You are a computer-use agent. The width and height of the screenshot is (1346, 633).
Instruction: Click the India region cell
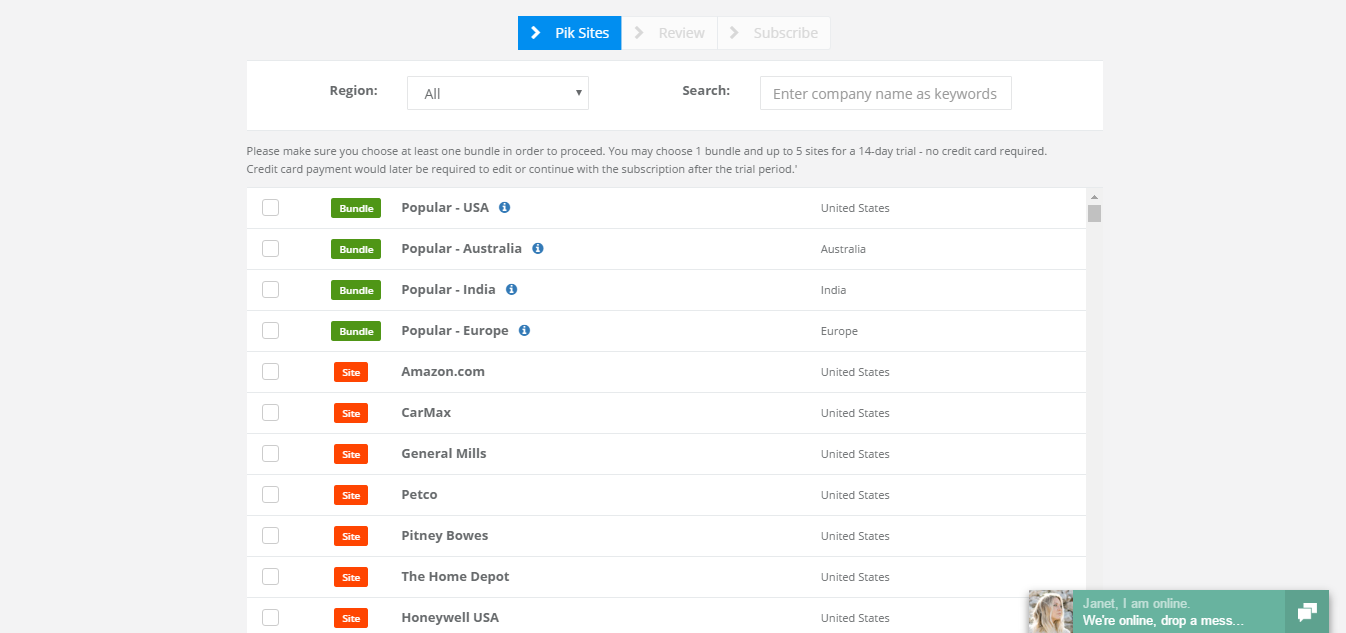[833, 290]
